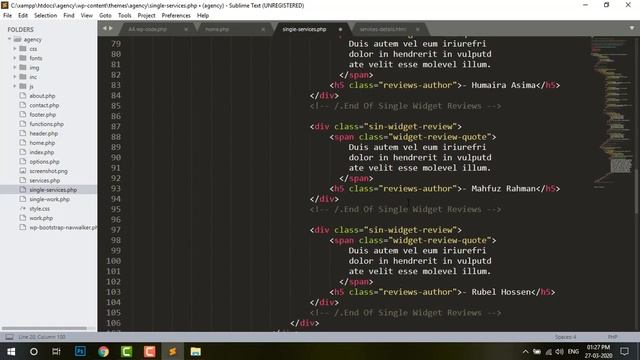The height and width of the screenshot is (360, 640).
Task: Open the File menu
Action: point(7,16)
